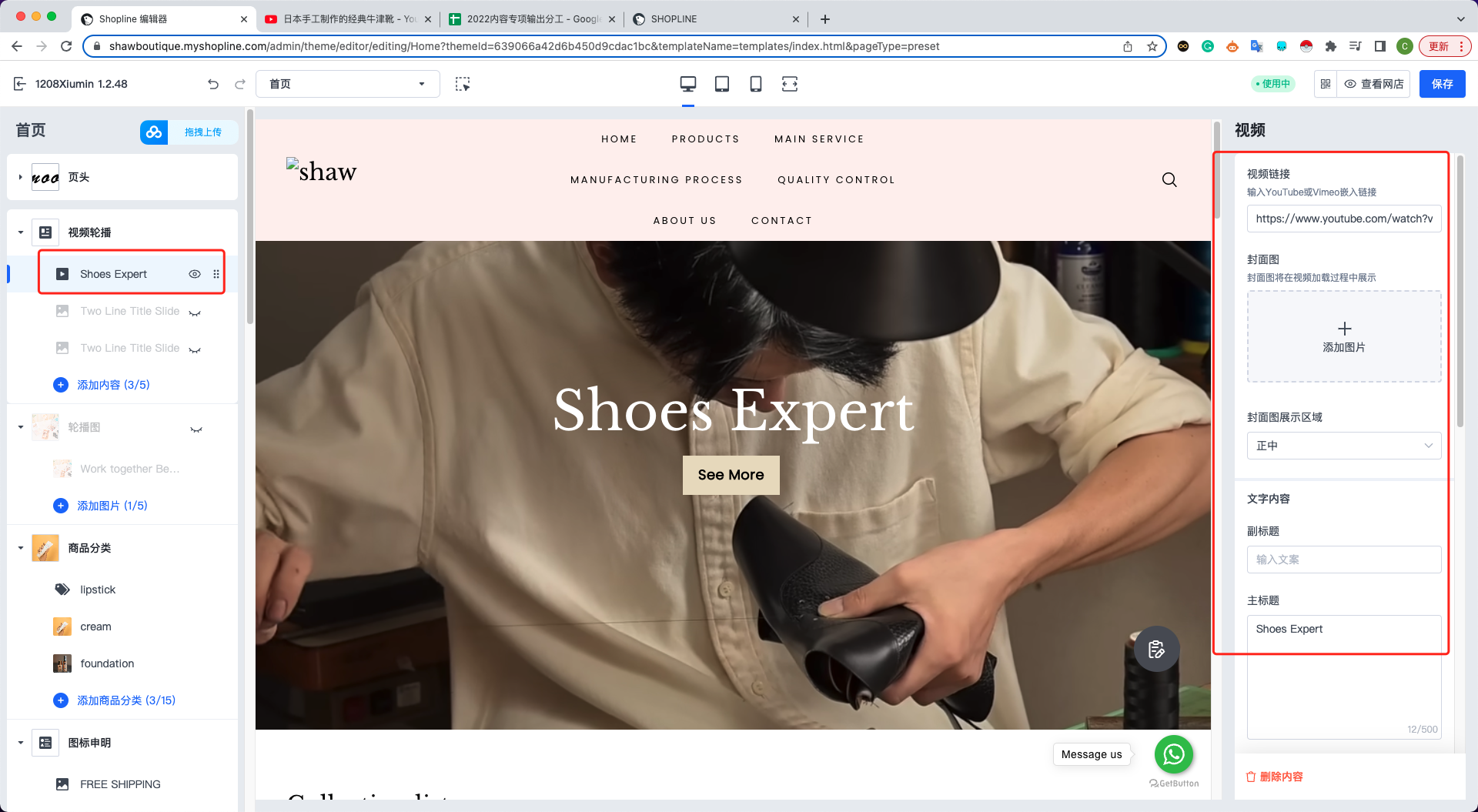Click the 副标题 text input field

1343,560
